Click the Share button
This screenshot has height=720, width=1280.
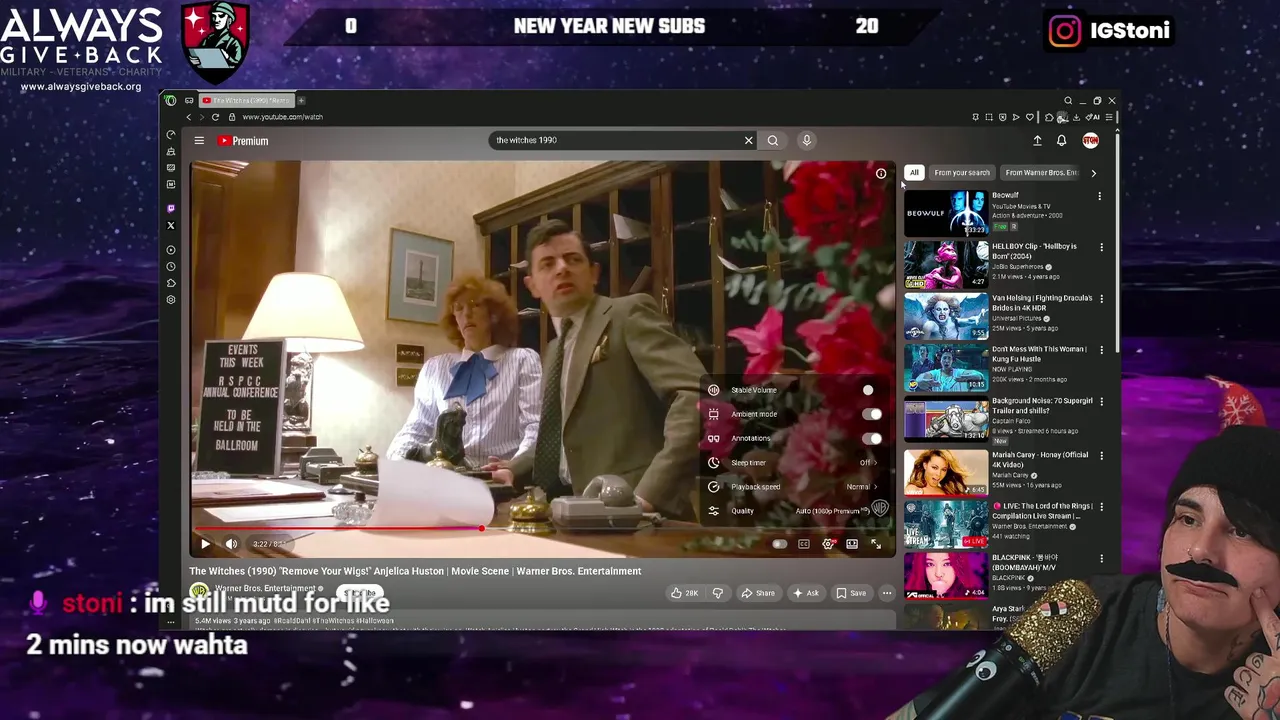(757, 593)
